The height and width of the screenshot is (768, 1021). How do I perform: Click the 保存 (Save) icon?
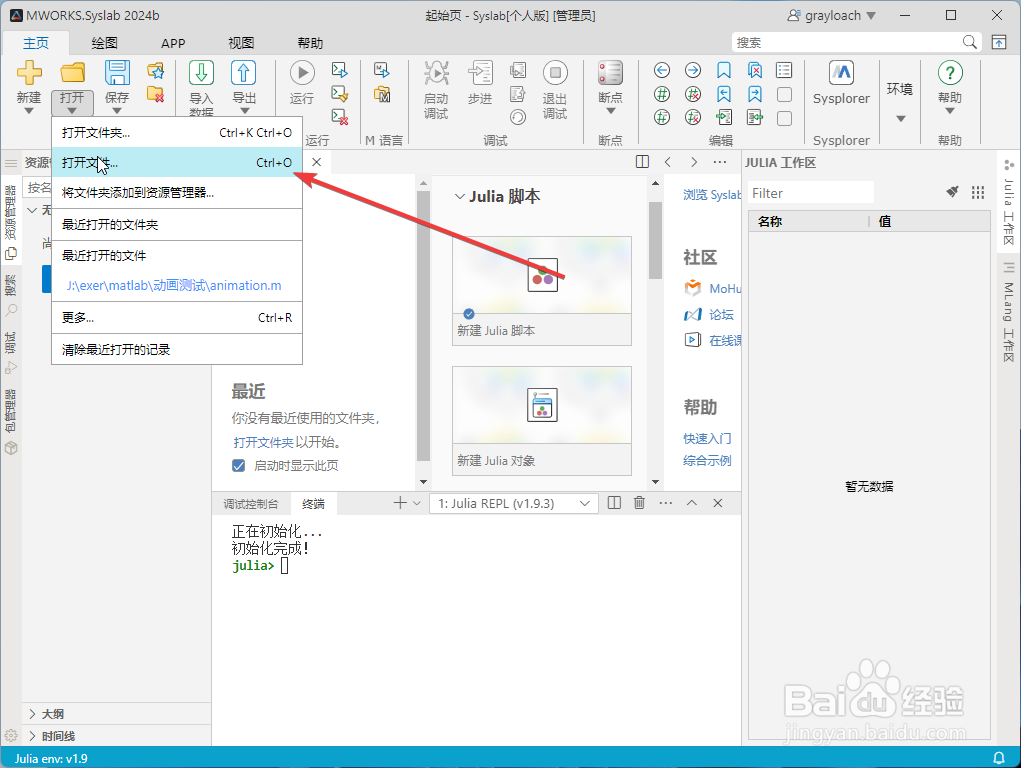pyautogui.click(x=117, y=78)
